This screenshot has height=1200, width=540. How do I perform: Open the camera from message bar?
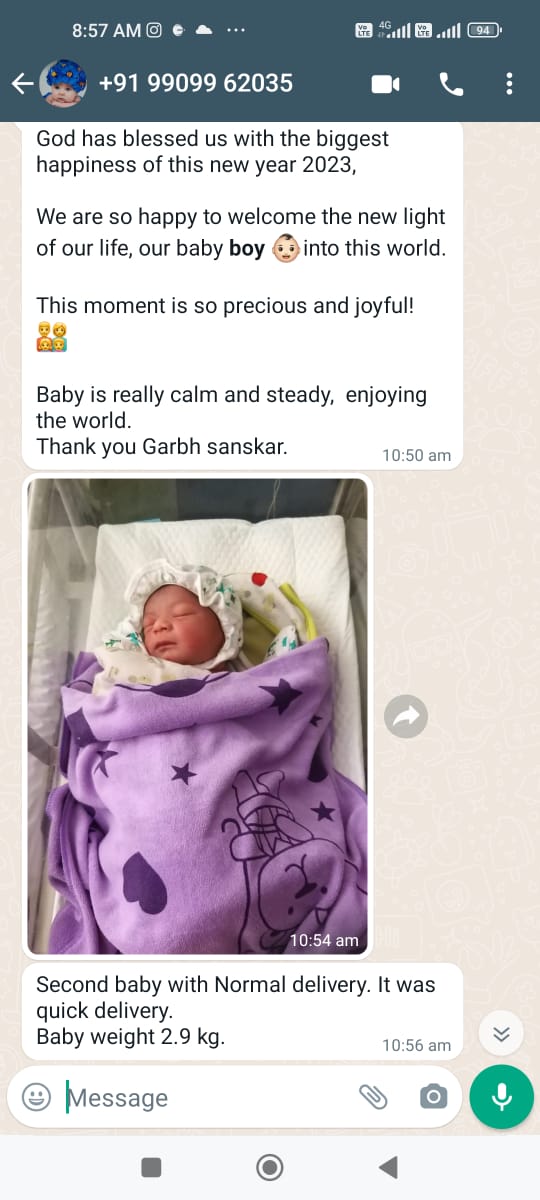coord(433,1097)
